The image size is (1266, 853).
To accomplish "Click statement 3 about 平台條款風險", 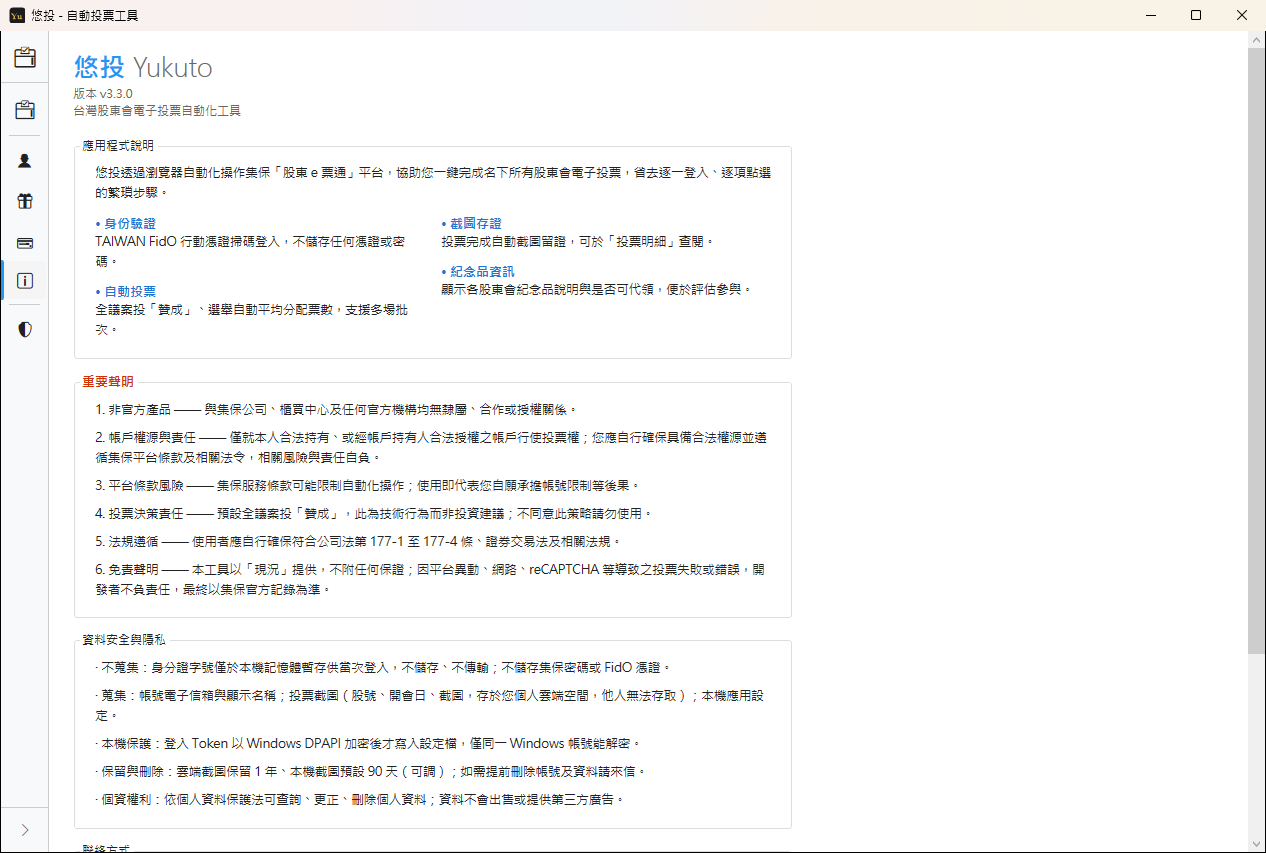I will pyautogui.click(x=367, y=485).
